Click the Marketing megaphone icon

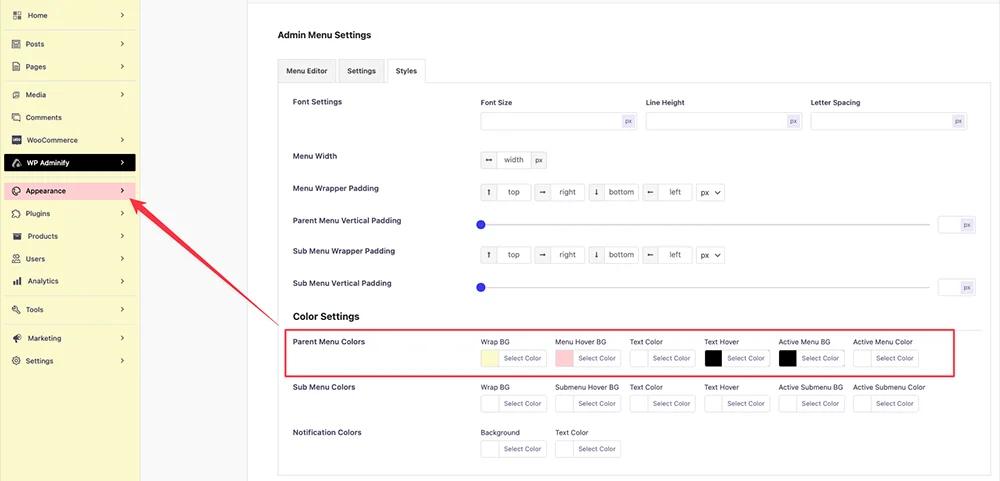pyautogui.click(x=17, y=338)
